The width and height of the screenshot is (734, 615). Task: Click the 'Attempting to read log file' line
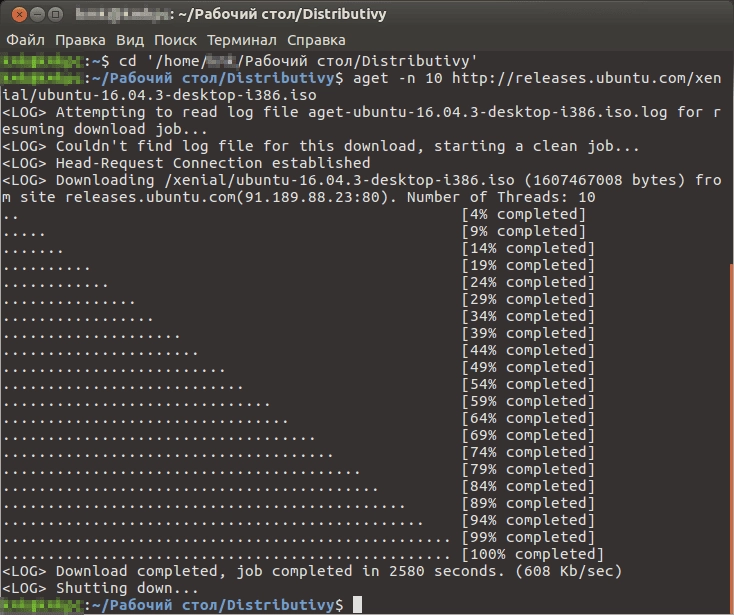tap(361, 120)
